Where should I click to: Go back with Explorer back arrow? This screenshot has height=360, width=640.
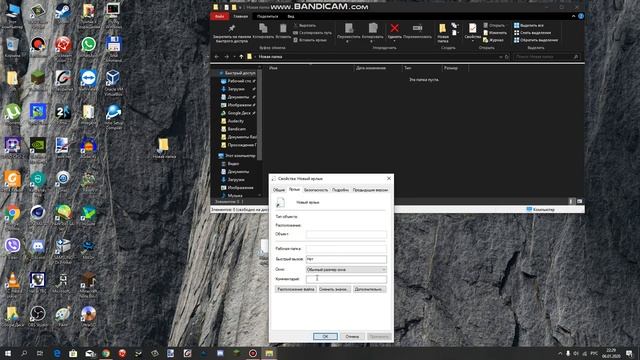[217, 57]
